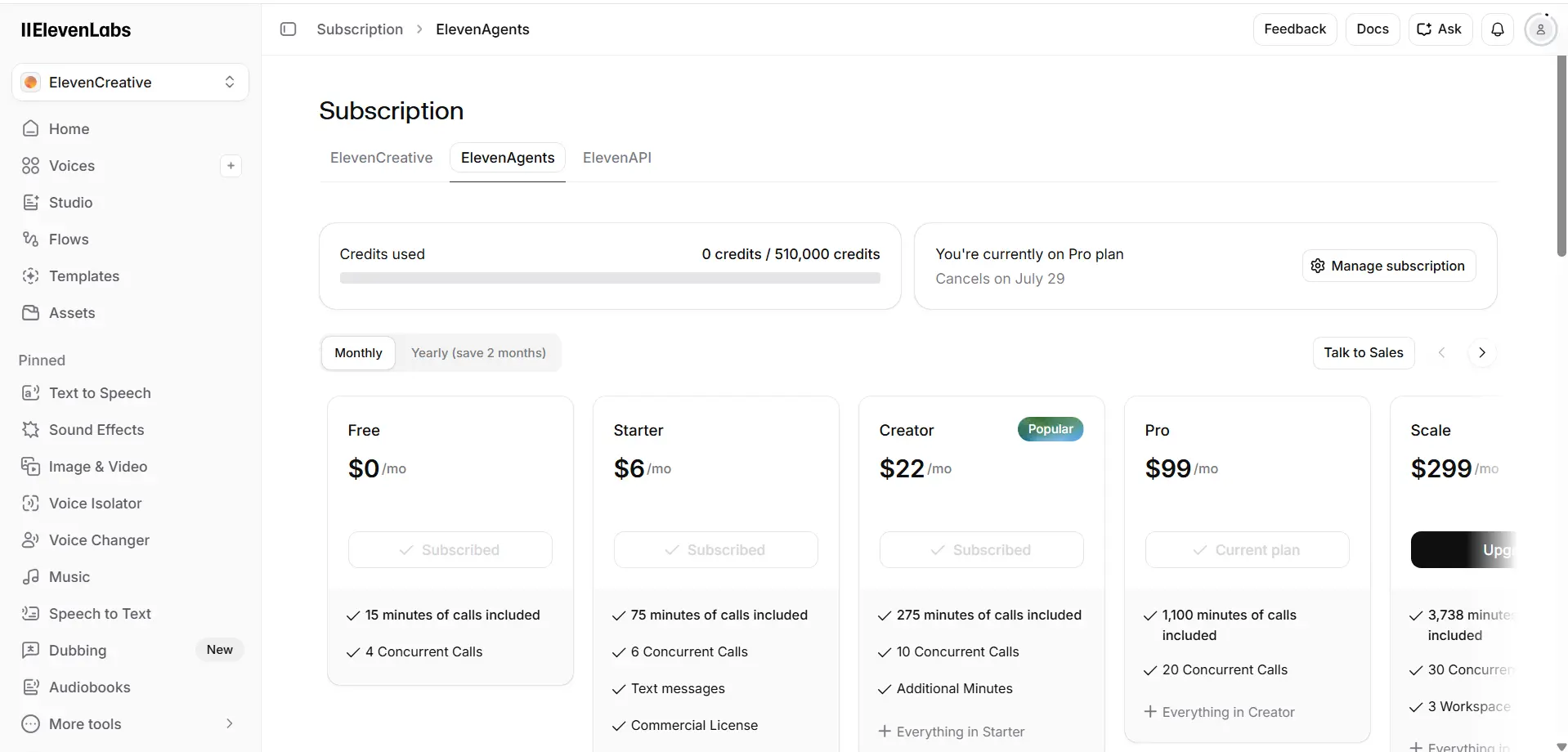Click the Pinned section label
Image resolution: width=1568 pixels, height=752 pixels.
click(x=42, y=360)
